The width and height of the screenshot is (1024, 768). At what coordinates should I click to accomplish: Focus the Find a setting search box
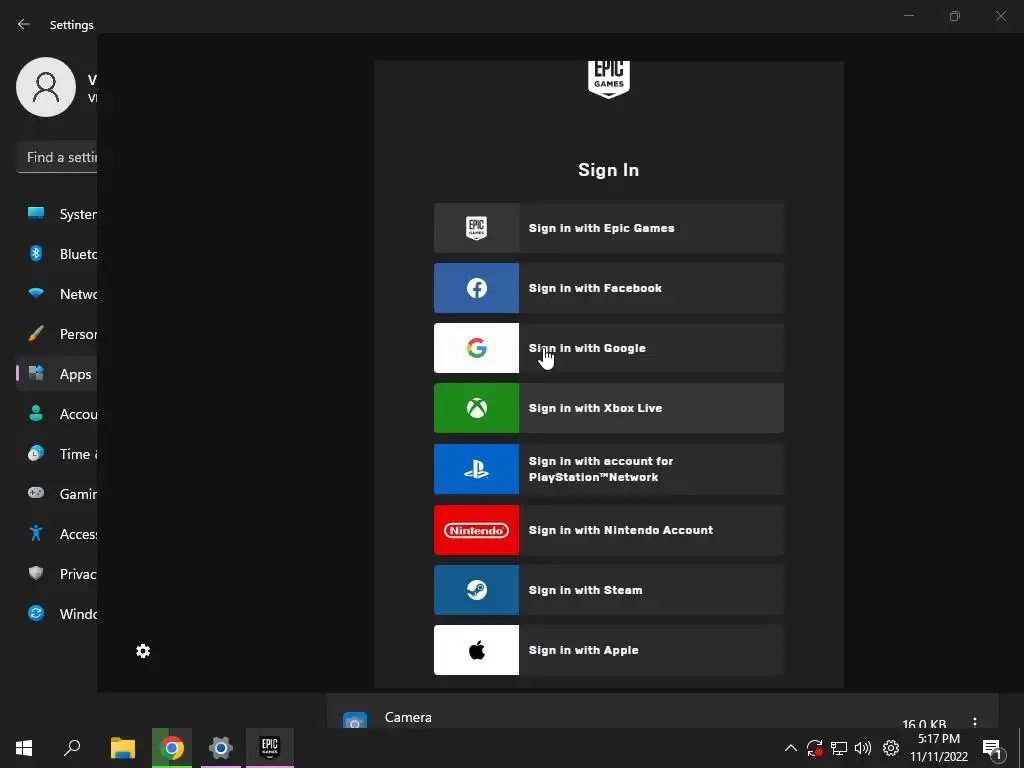pos(57,157)
